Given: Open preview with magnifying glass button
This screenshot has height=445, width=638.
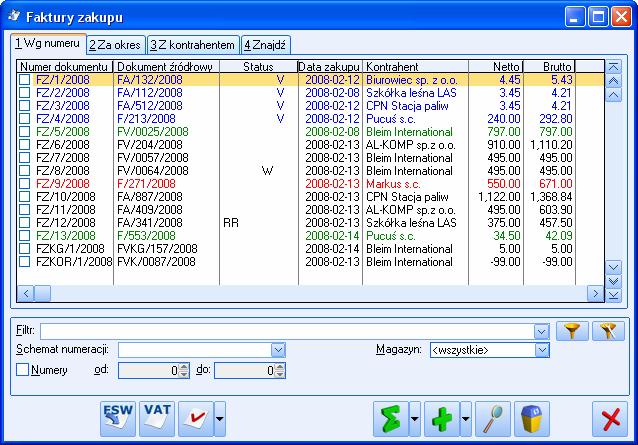Looking at the screenshot, I should [x=493, y=419].
